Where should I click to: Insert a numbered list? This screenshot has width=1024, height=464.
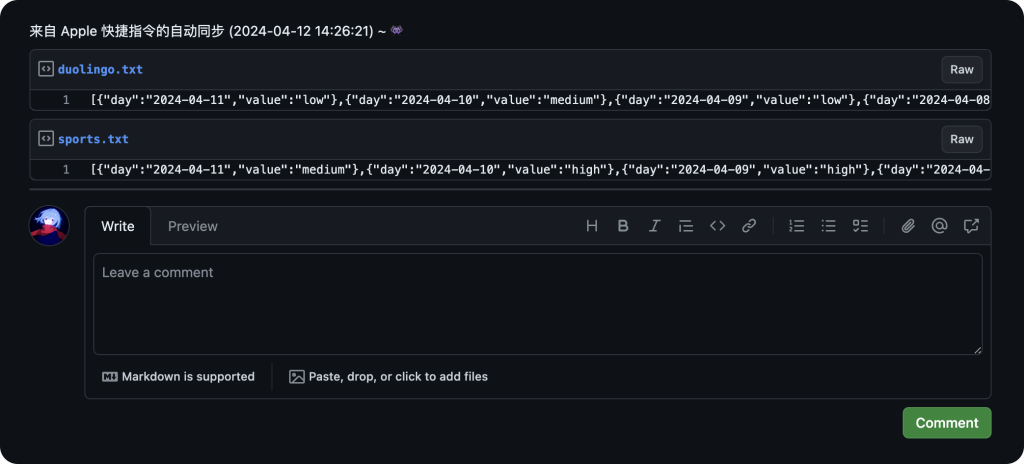797,226
